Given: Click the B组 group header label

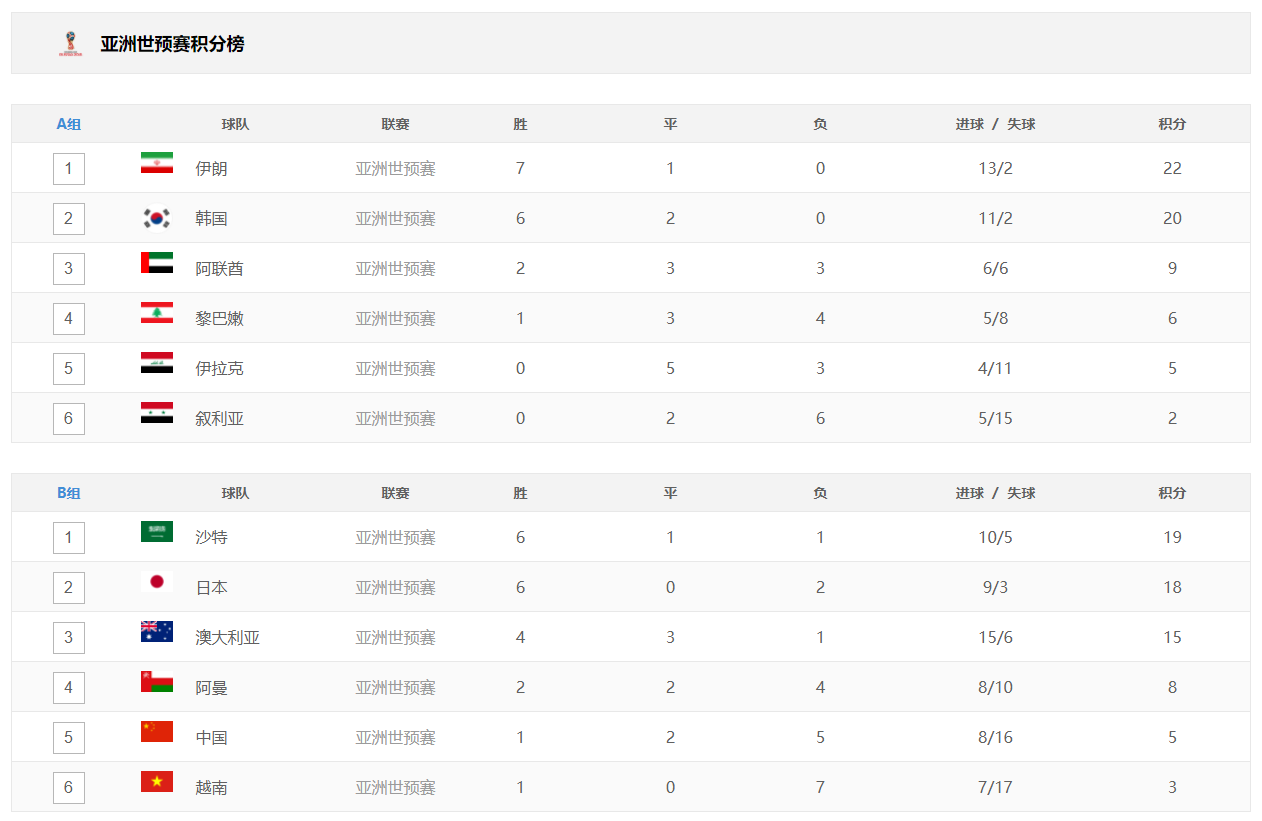Looking at the screenshot, I should (69, 493).
